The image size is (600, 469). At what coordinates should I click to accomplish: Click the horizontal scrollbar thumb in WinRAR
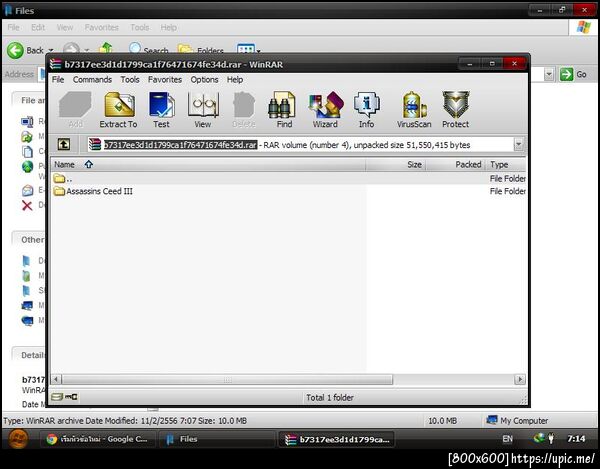(x=227, y=379)
